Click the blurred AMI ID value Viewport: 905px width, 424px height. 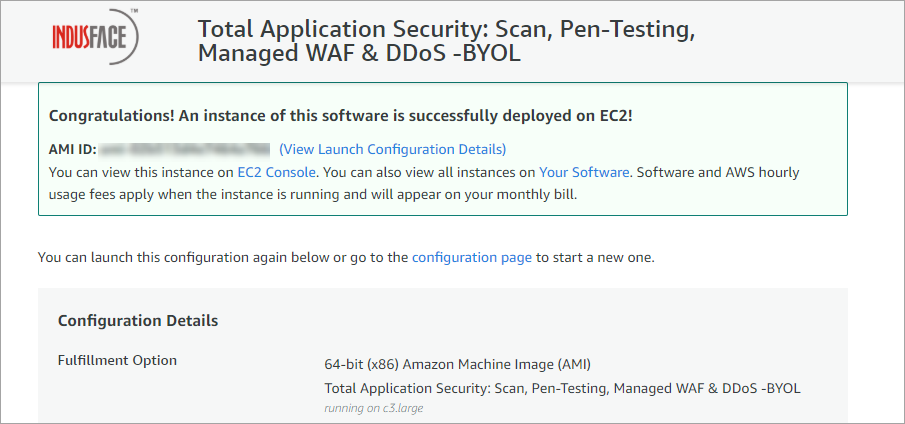click(185, 149)
